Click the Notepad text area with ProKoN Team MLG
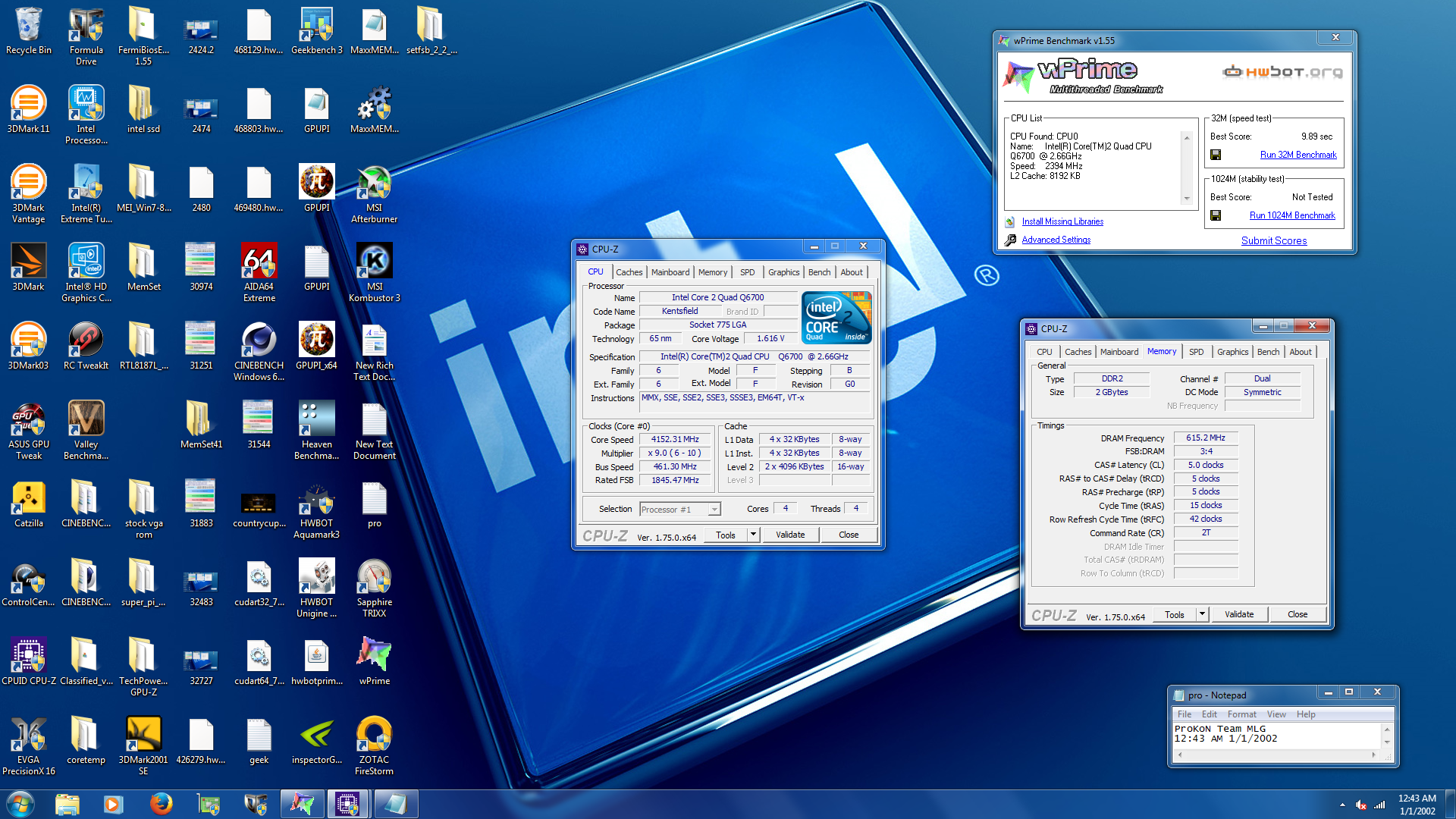Image resolution: width=1456 pixels, height=819 pixels. (1277, 736)
